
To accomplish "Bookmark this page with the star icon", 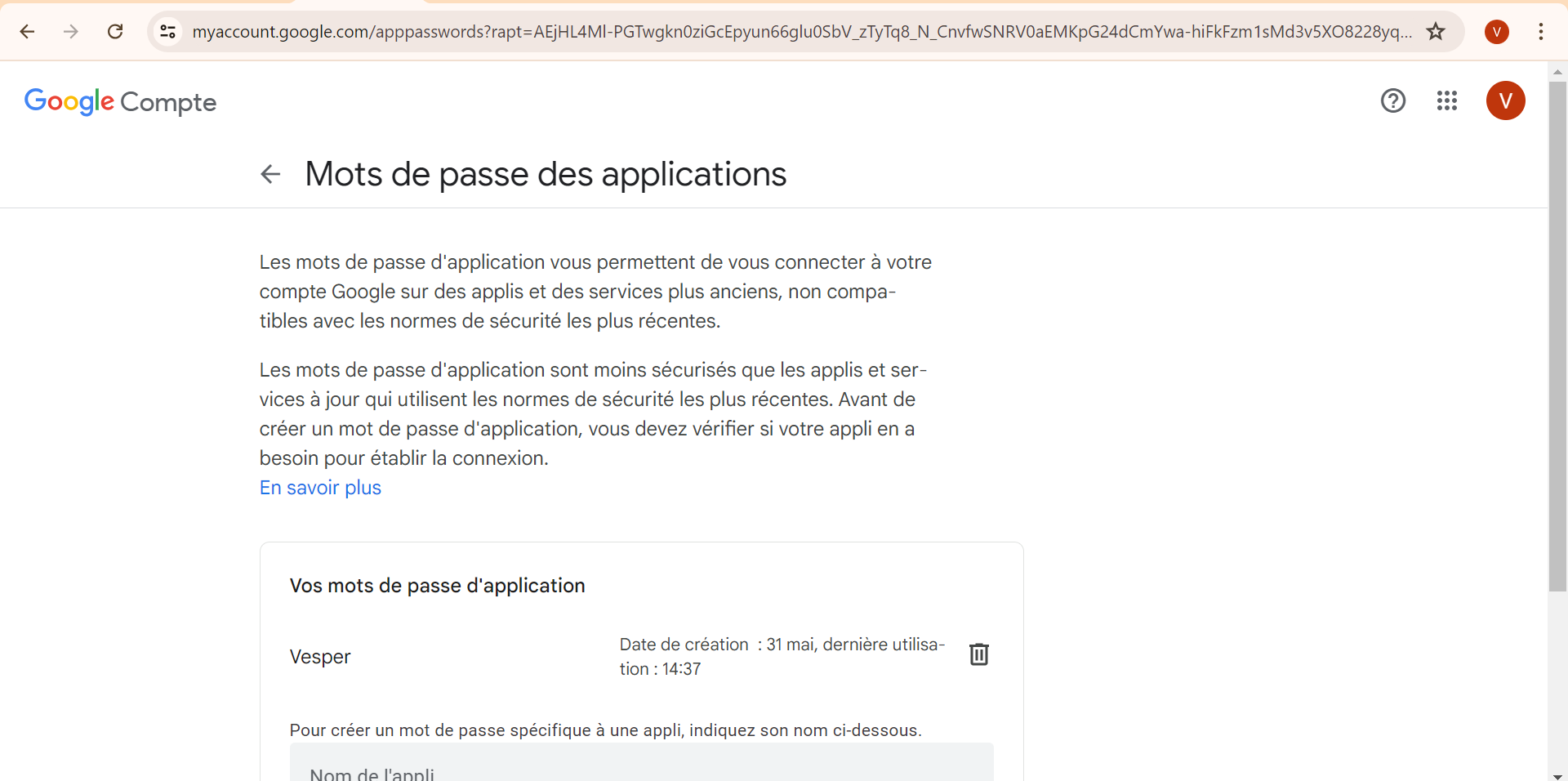I will (x=1436, y=32).
